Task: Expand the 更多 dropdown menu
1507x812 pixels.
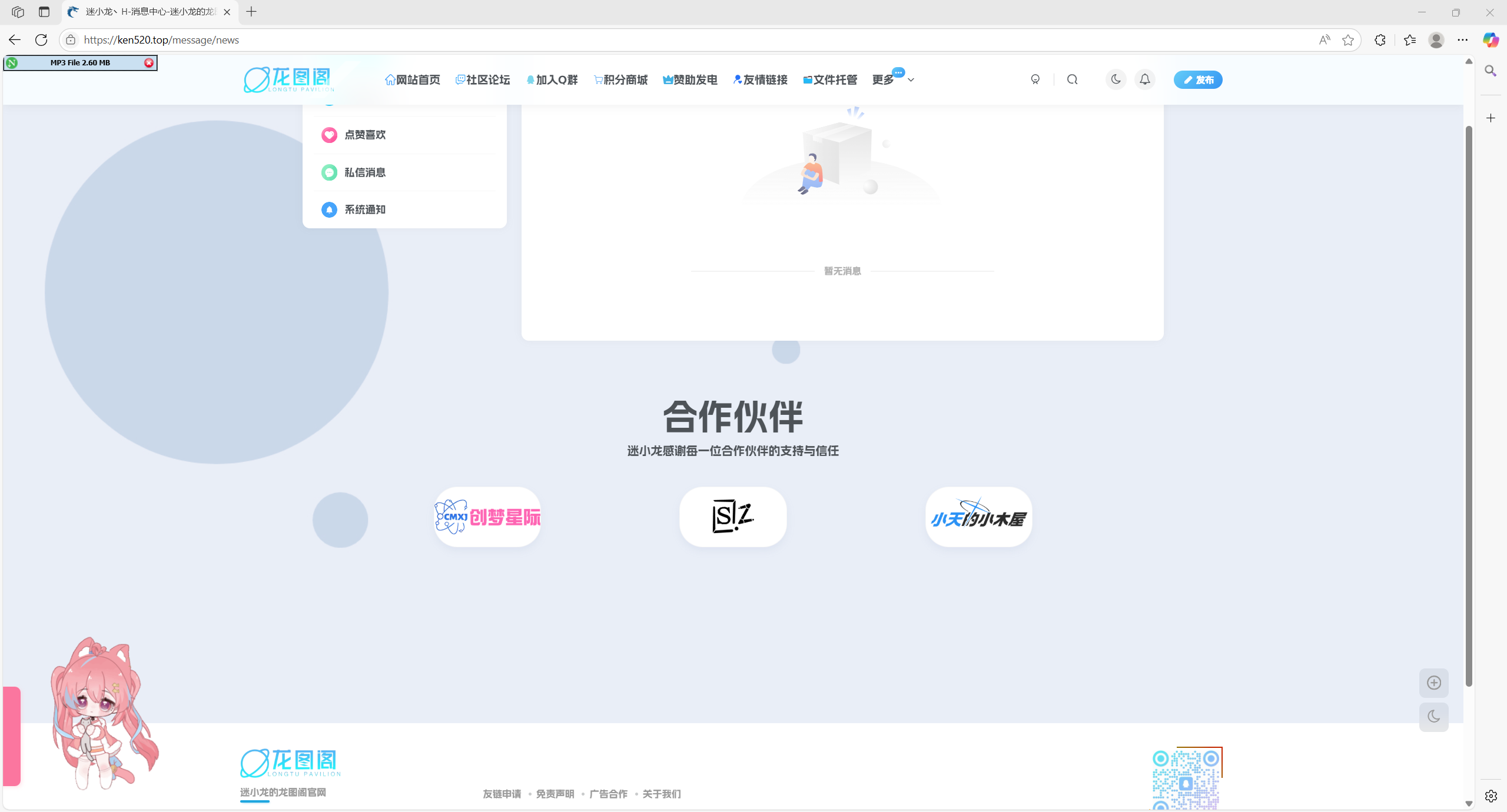Action: (893, 79)
